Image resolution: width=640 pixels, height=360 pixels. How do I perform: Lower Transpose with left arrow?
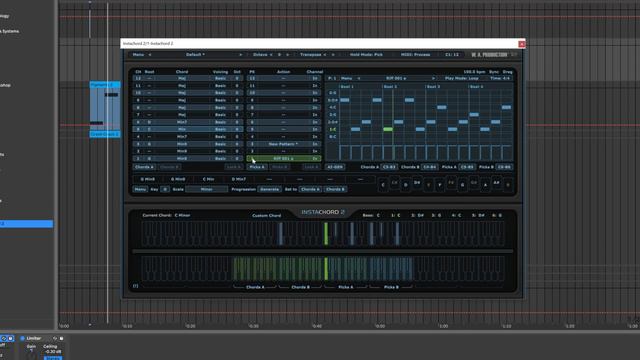(x=325, y=55)
